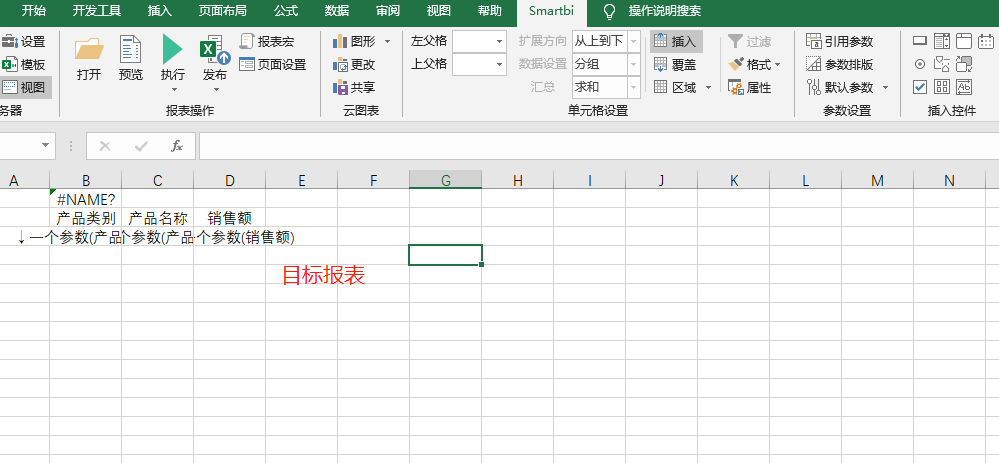Select column header G
Viewport: 999px width, 463px height.
point(445,180)
